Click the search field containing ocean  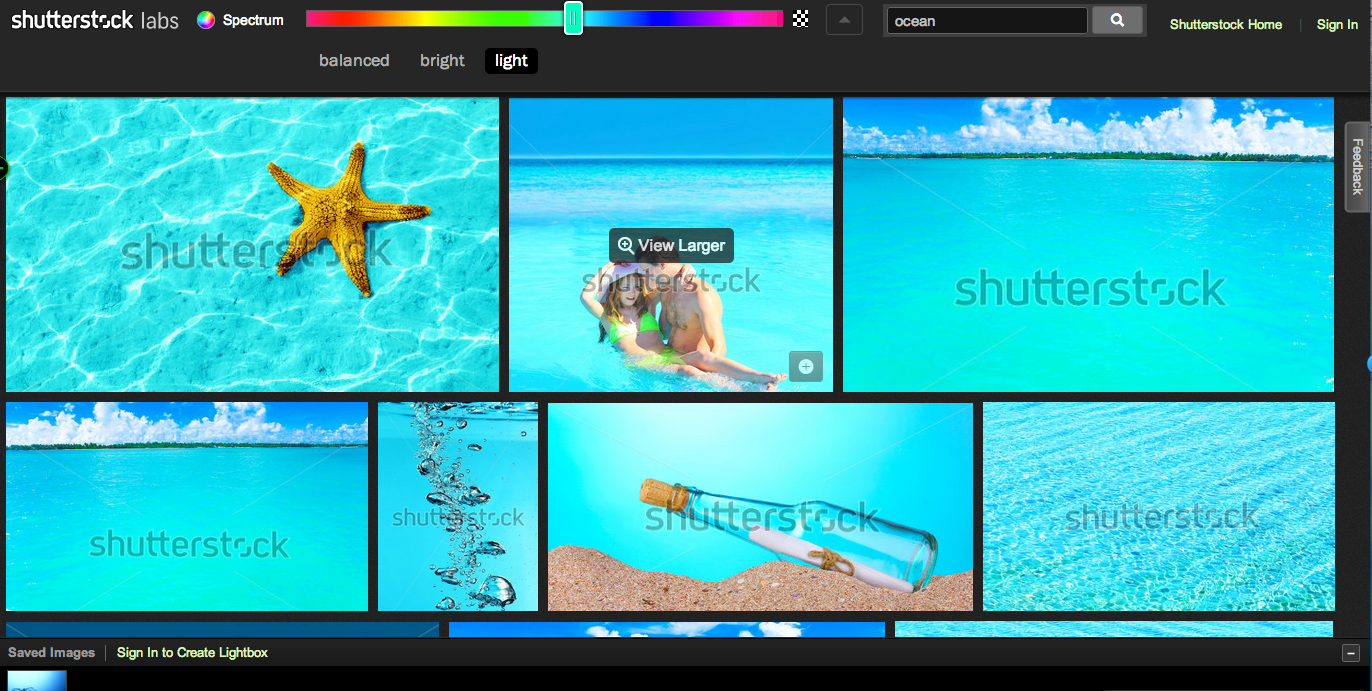coord(986,21)
